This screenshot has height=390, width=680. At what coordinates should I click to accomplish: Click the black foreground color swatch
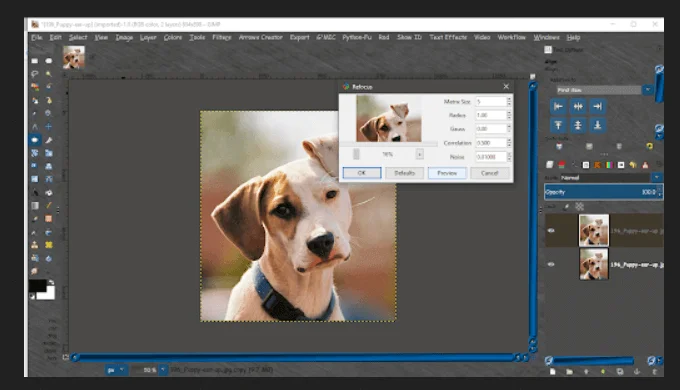[x=37, y=286]
